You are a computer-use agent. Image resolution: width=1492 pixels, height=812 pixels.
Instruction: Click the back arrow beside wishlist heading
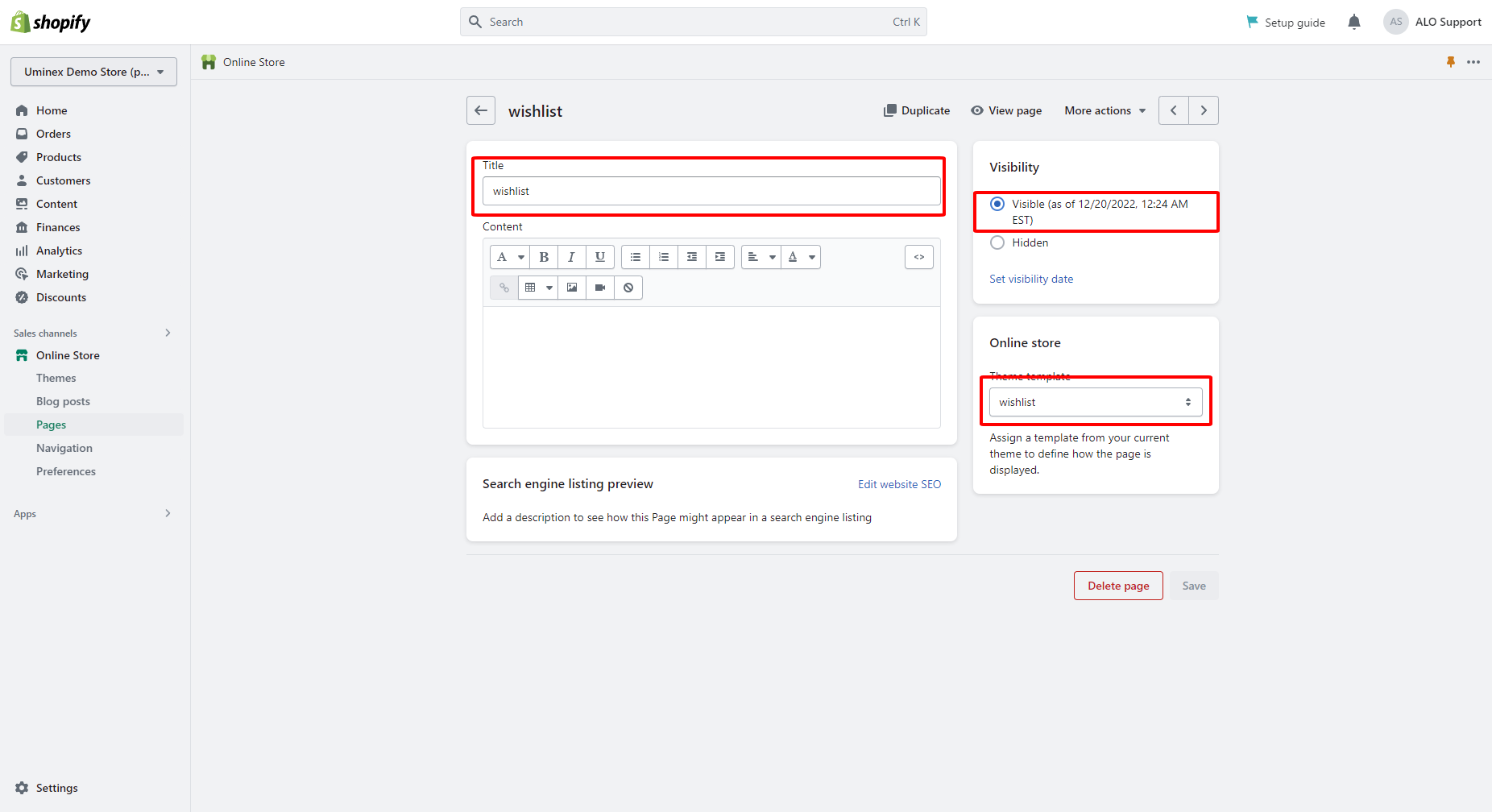click(x=481, y=110)
